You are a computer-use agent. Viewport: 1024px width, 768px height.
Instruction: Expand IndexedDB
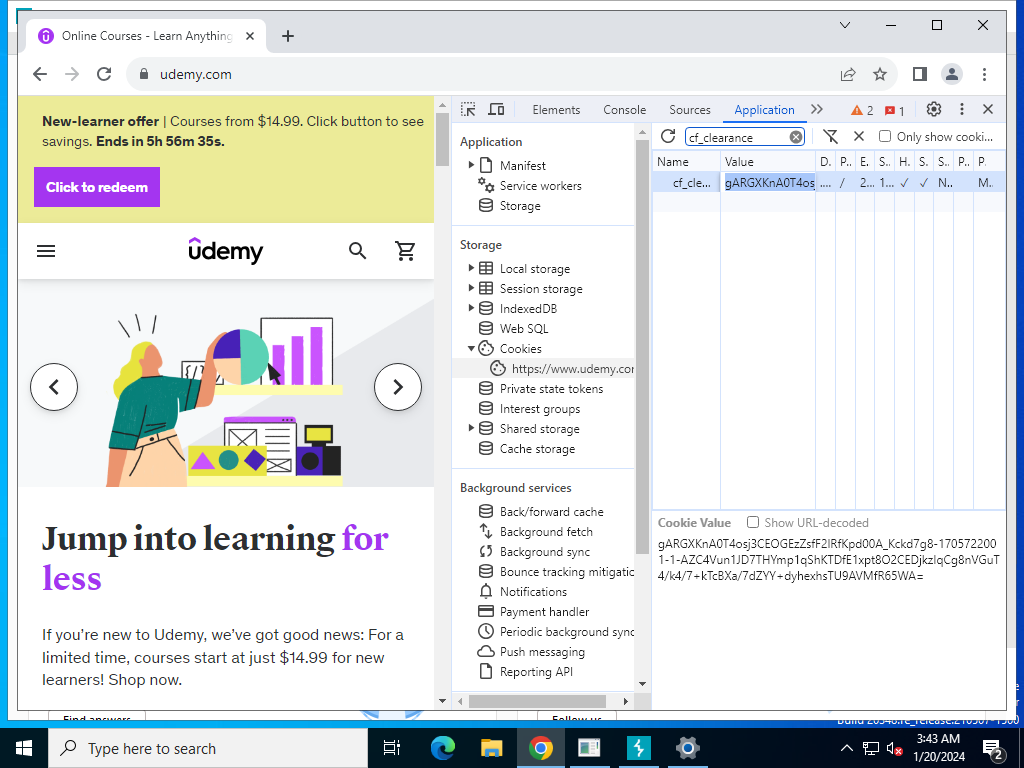tap(471, 308)
